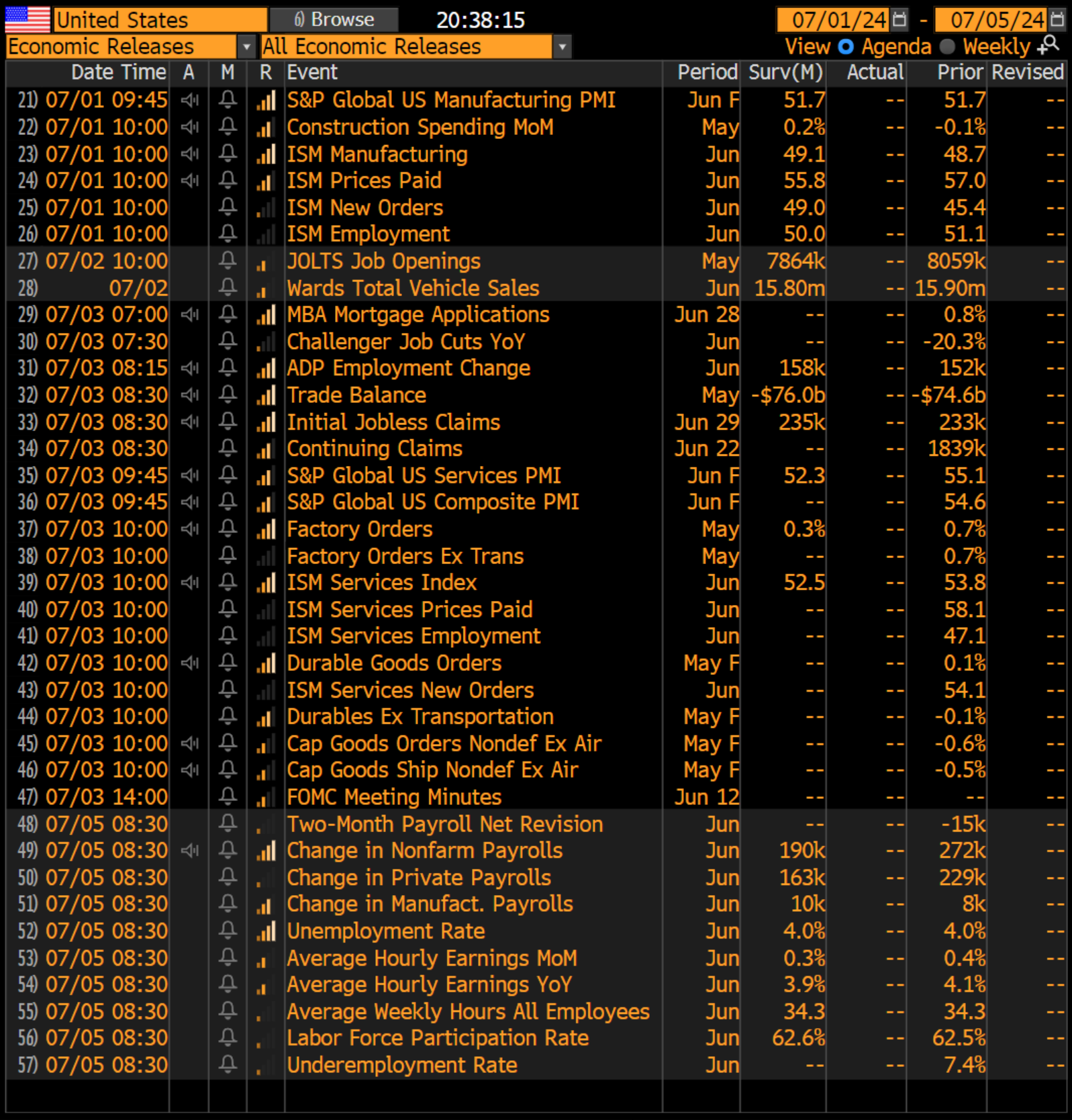
Task: Sort by the Surv(M) column header
Action: click(785, 72)
